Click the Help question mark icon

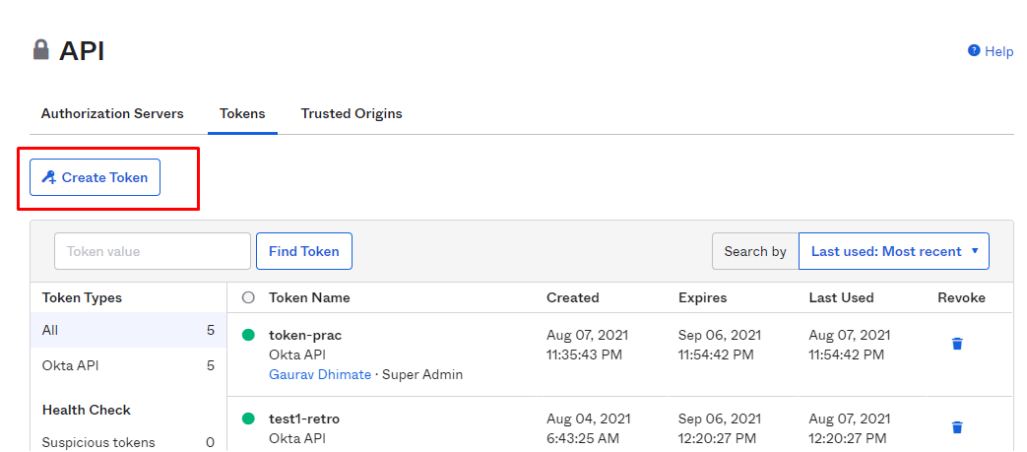click(x=973, y=51)
